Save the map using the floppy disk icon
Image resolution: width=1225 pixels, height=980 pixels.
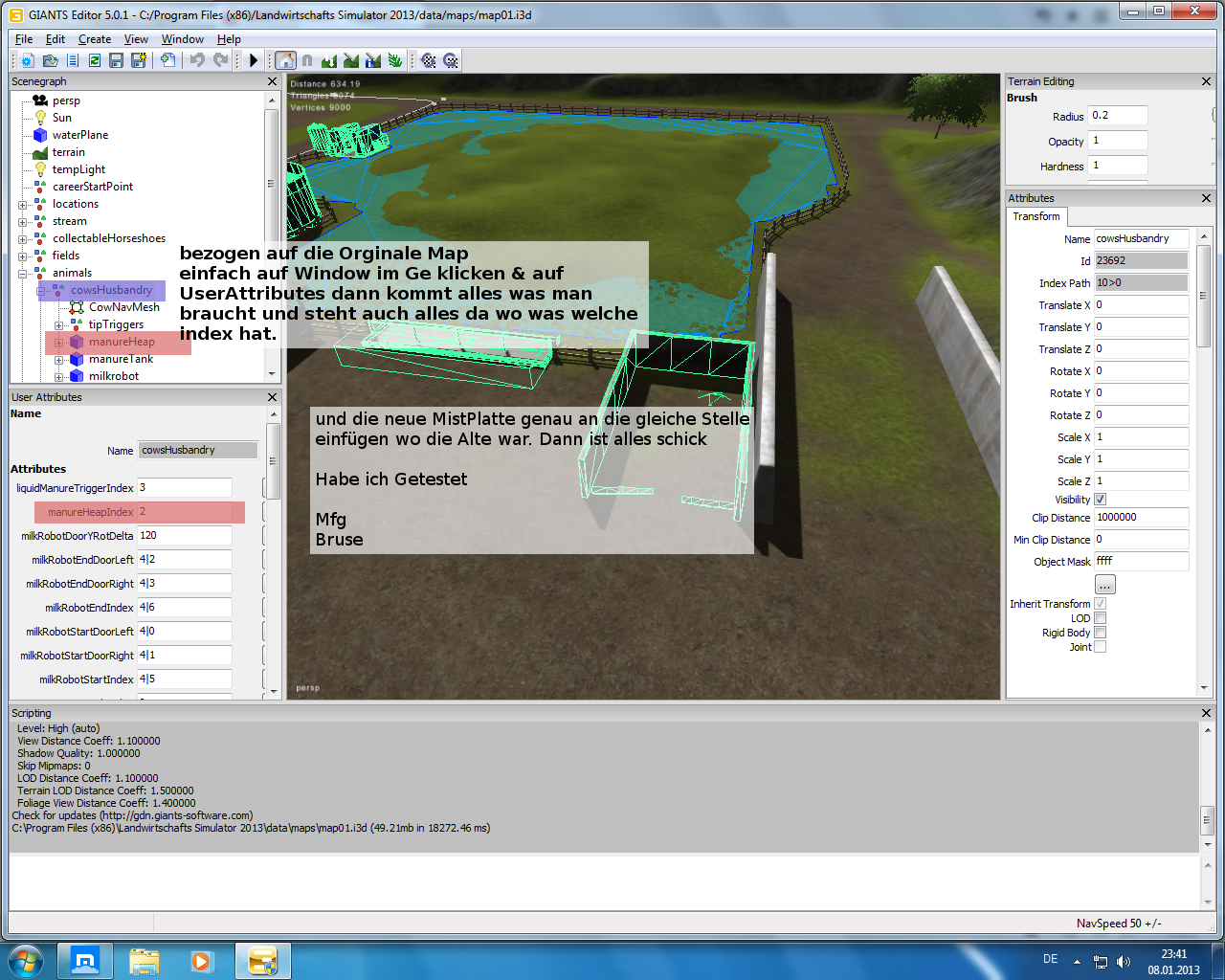pos(116,60)
